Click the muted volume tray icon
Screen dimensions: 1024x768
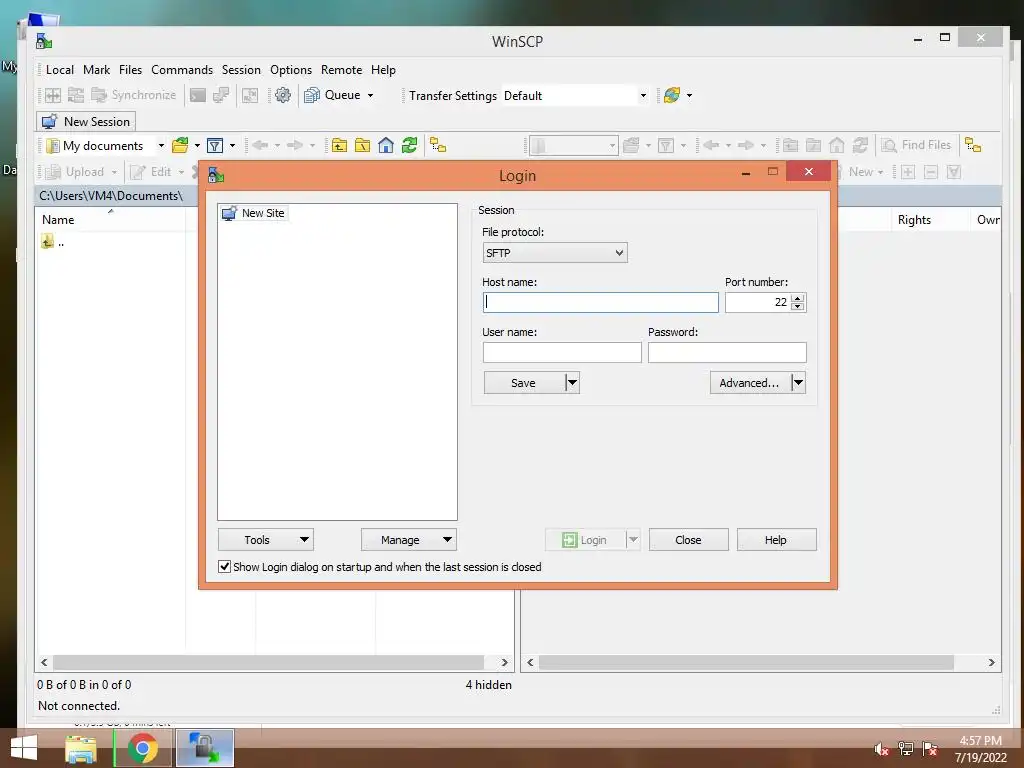pos(882,749)
